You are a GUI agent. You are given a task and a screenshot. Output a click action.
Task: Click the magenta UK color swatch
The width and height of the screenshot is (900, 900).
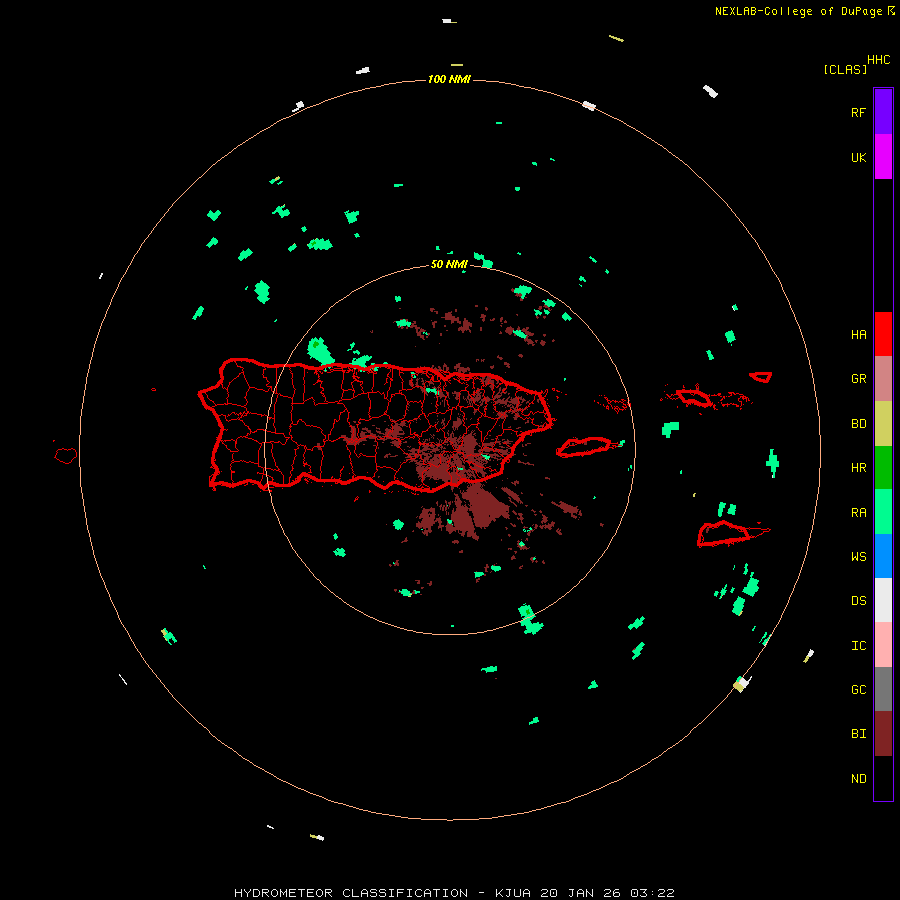point(883,157)
